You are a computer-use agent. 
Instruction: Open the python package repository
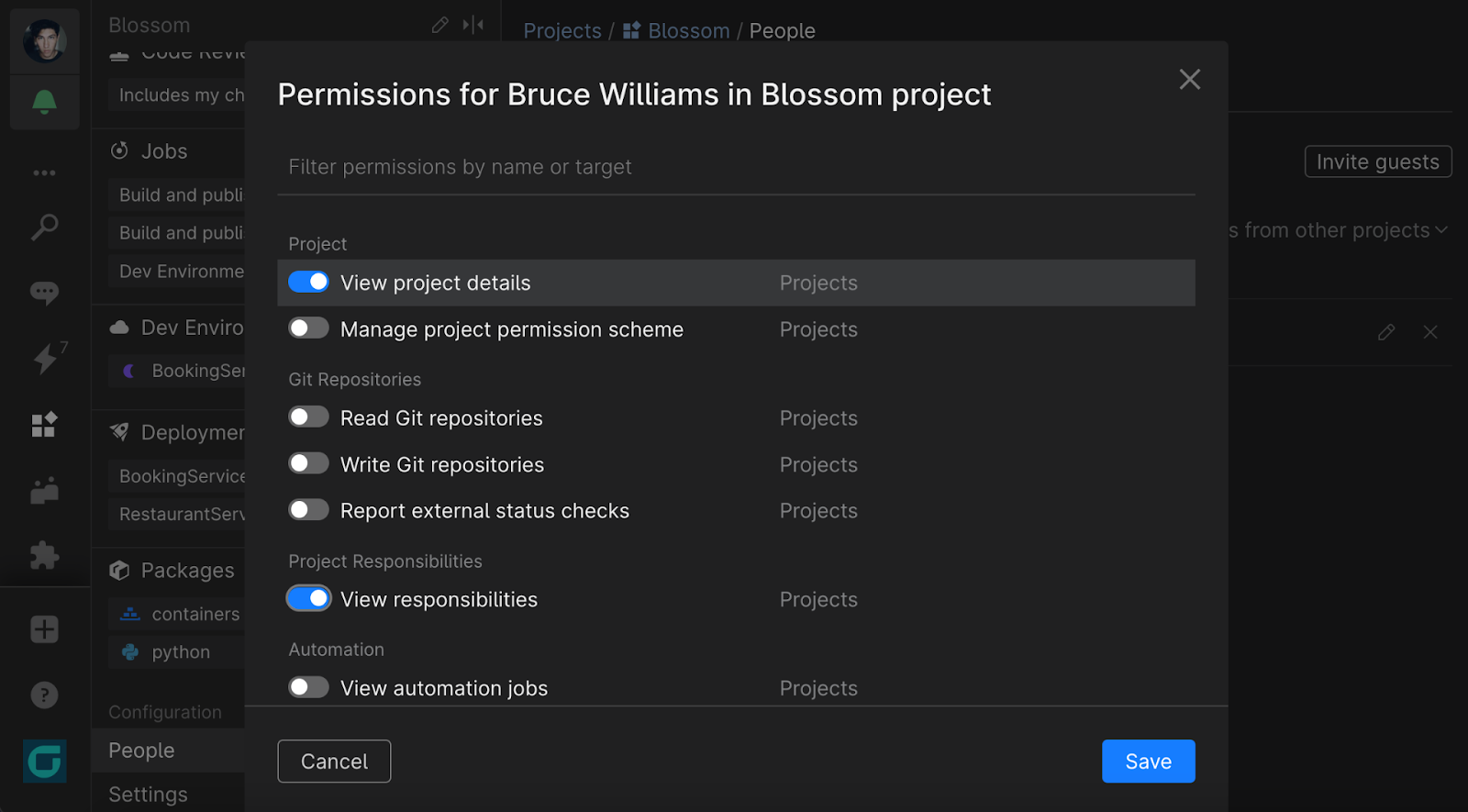[176, 652]
